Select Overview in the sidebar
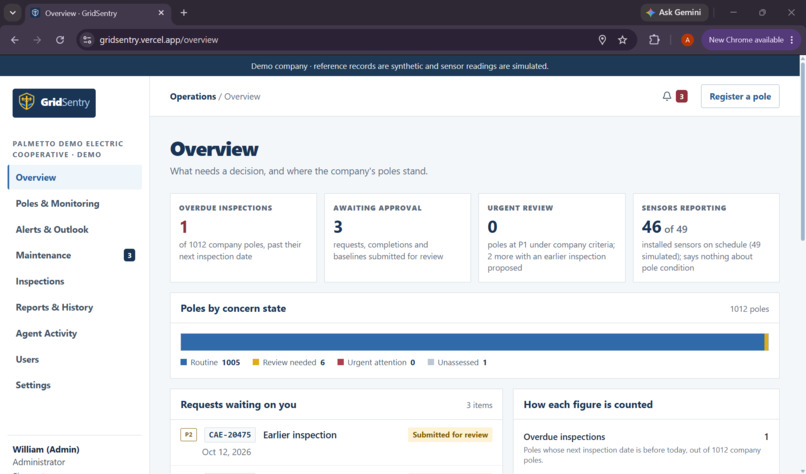 click(x=75, y=177)
